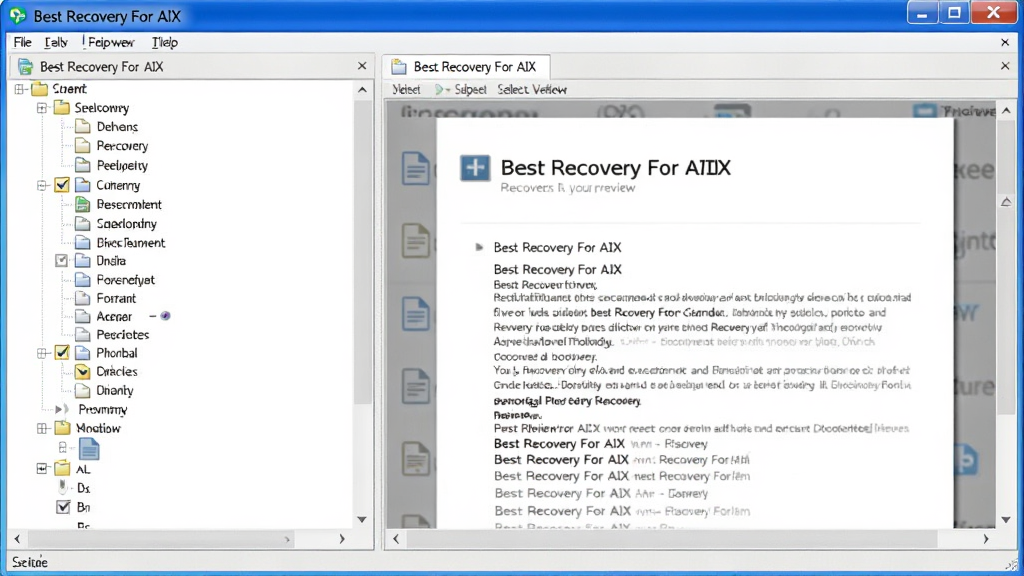Click the green play arrow beside Sdpeet
The image size is (1024, 576).
pyautogui.click(x=440, y=89)
